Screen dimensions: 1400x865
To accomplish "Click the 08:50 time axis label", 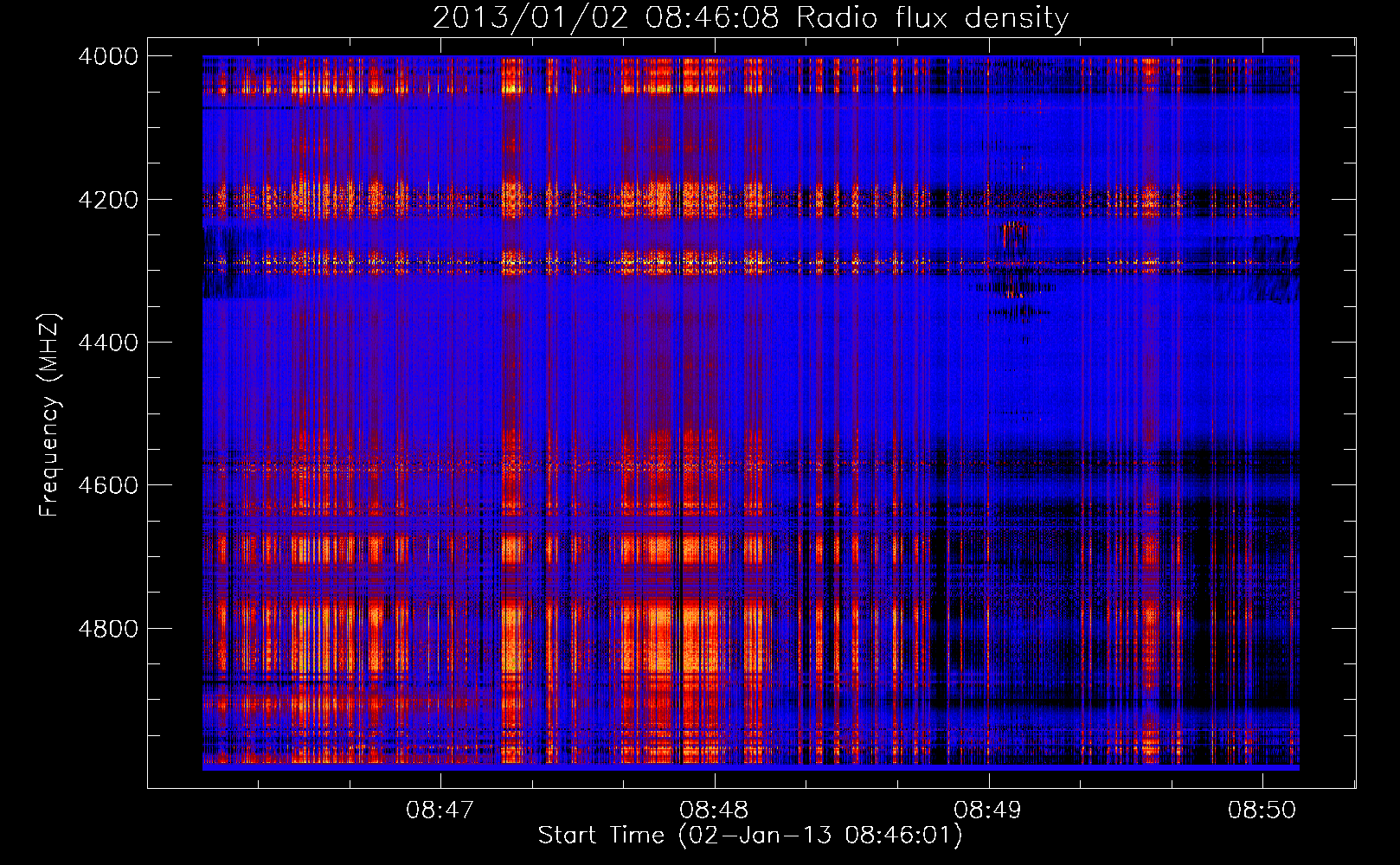I will pos(1262,810).
